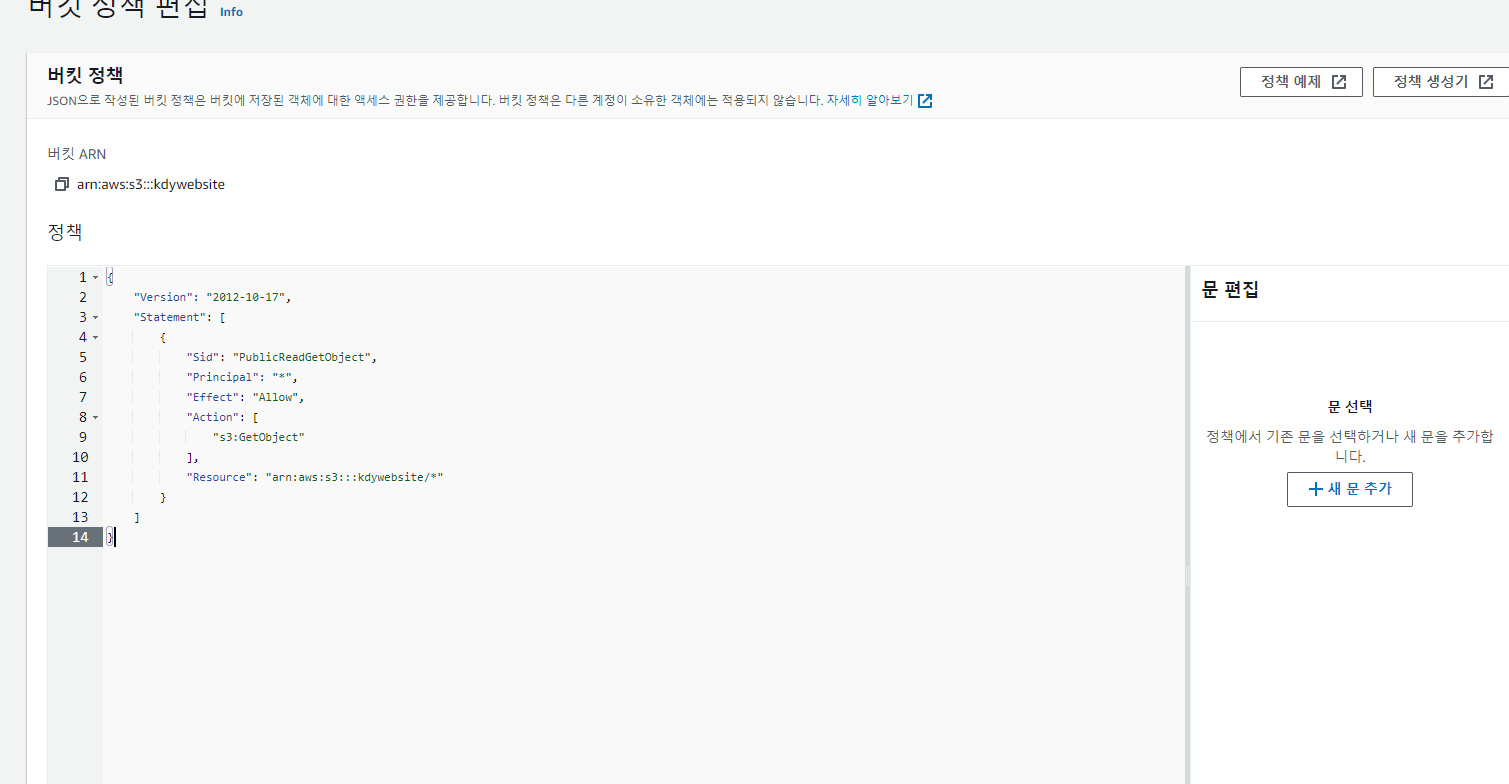Click the "Principal": "*" line
This screenshot has height=784, width=1509.
click(242, 377)
